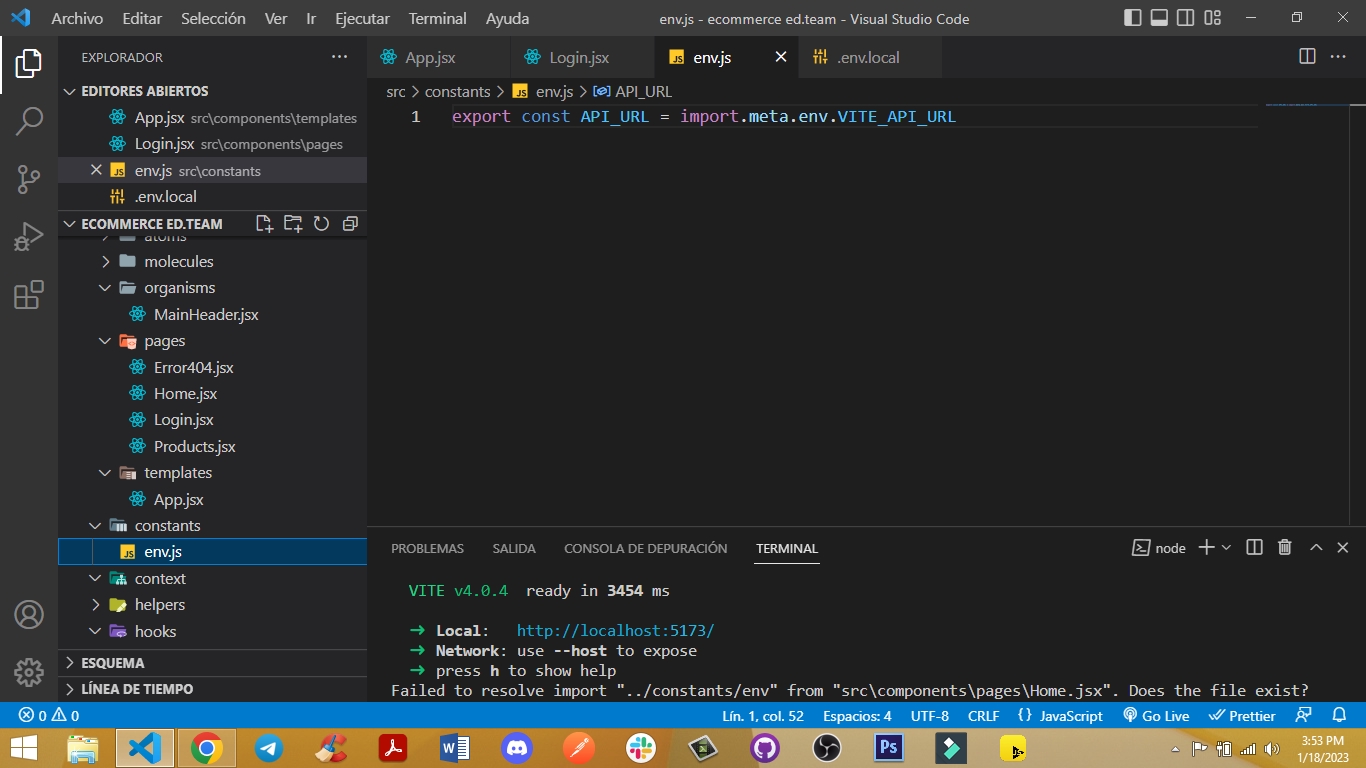Expand the molecules folder
Viewport: 1366px width, 768px height.
point(178,262)
